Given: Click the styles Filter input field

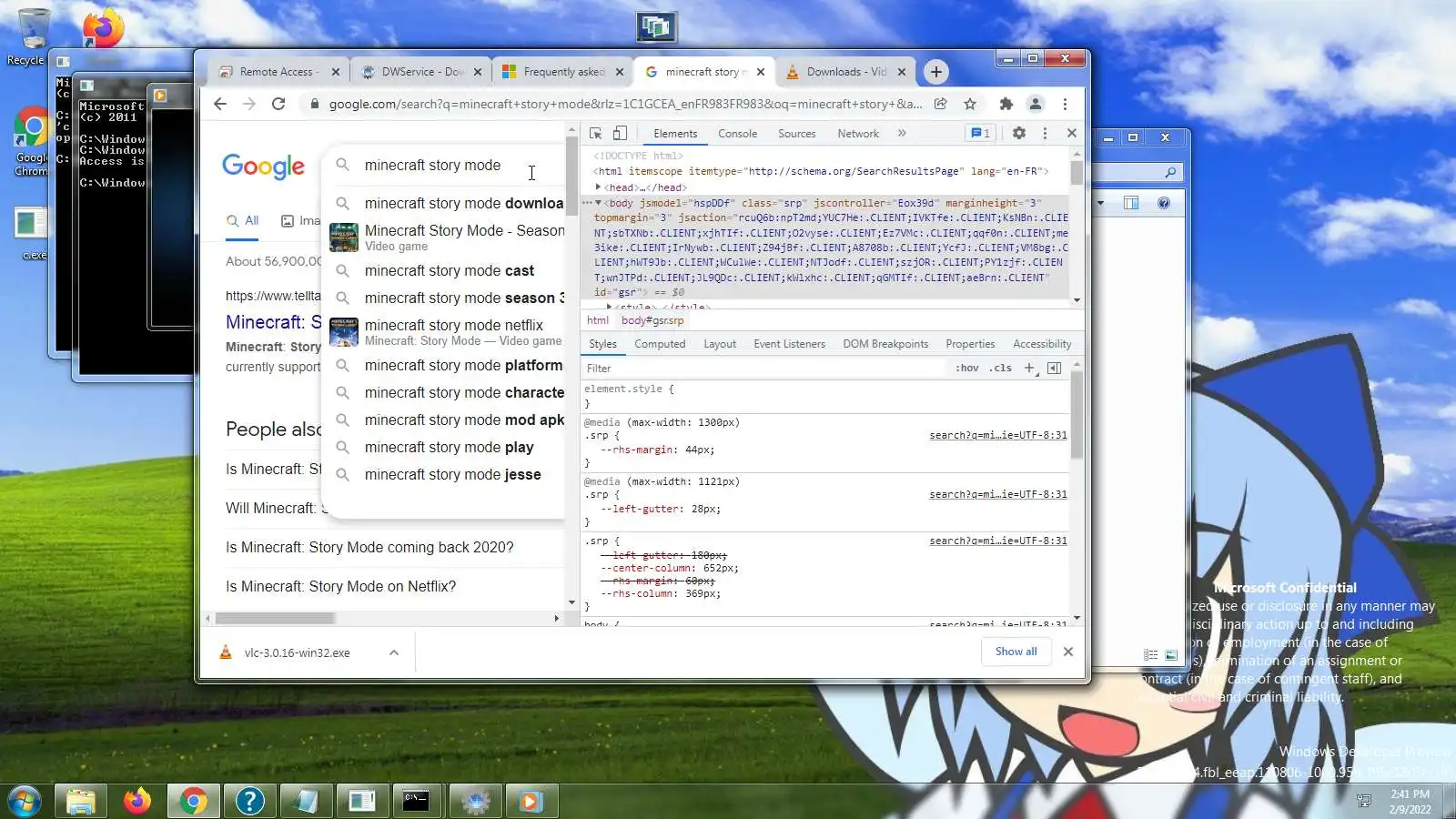Looking at the screenshot, I should coord(764,368).
